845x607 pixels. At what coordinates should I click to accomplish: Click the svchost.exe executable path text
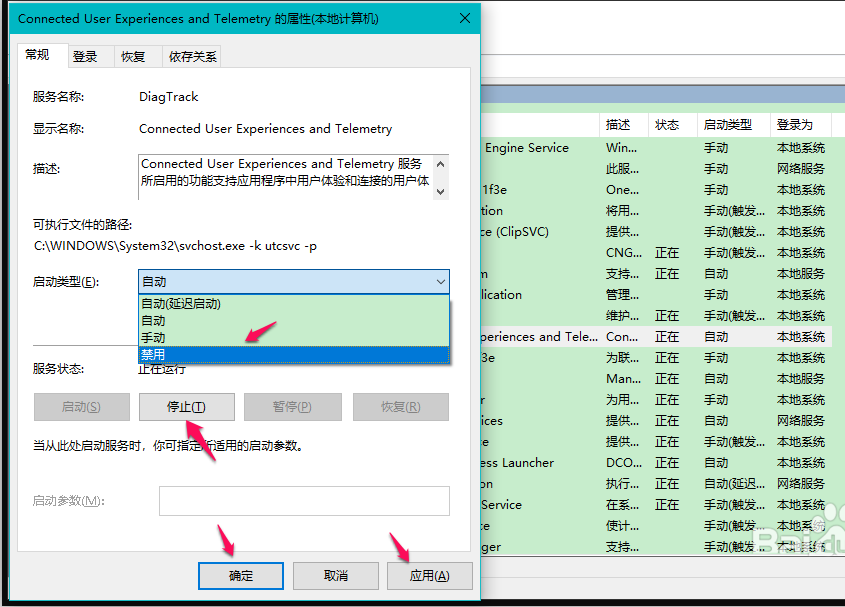point(175,246)
